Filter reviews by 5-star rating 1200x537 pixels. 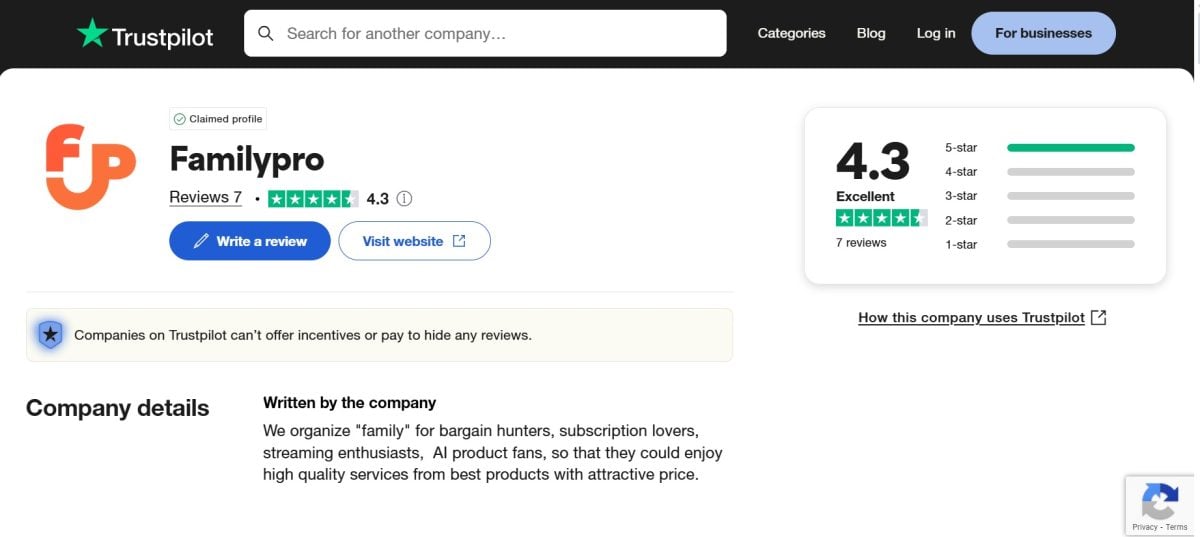tap(1040, 148)
